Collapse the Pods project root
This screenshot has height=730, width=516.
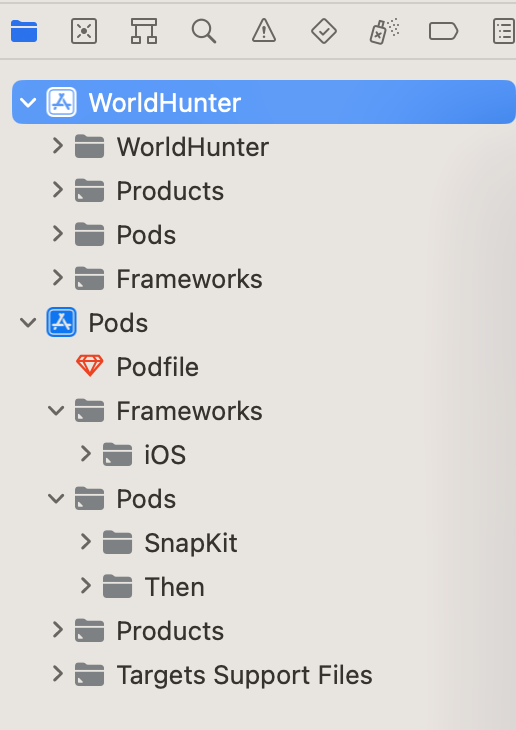(x=28, y=323)
